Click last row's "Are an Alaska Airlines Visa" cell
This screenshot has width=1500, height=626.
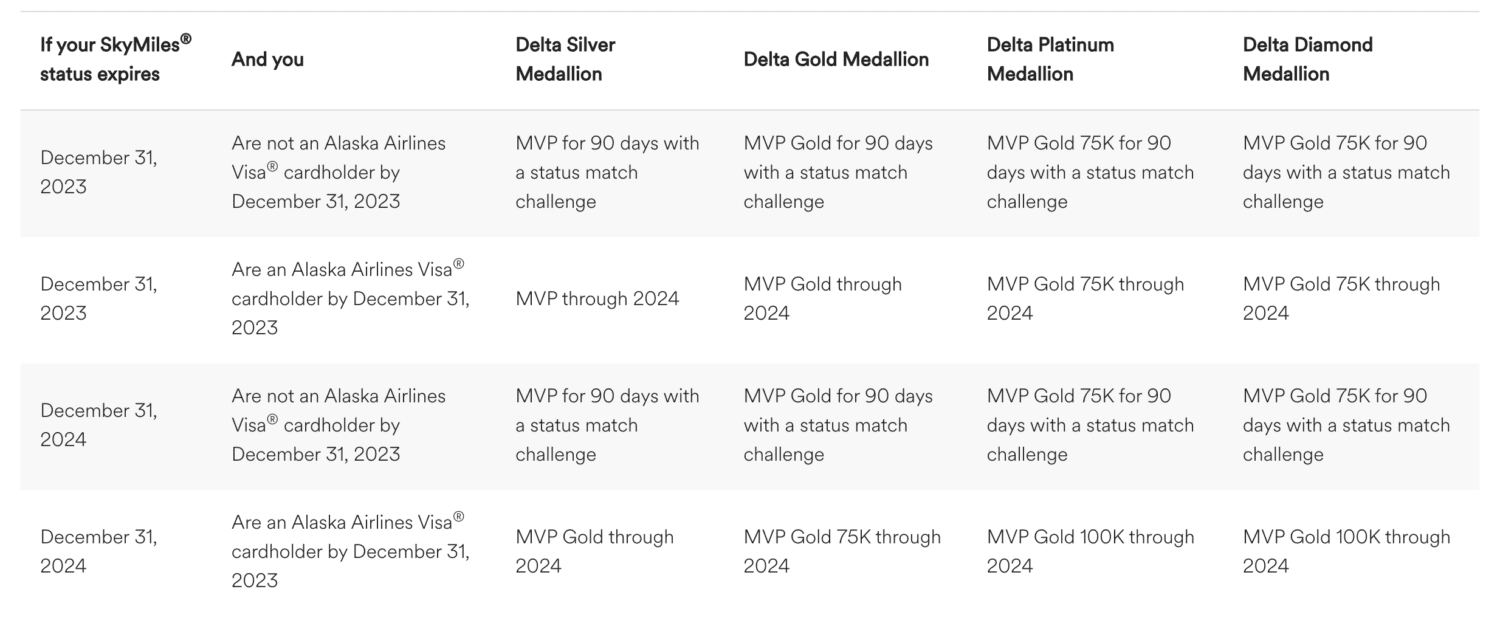pyautogui.click(x=349, y=551)
